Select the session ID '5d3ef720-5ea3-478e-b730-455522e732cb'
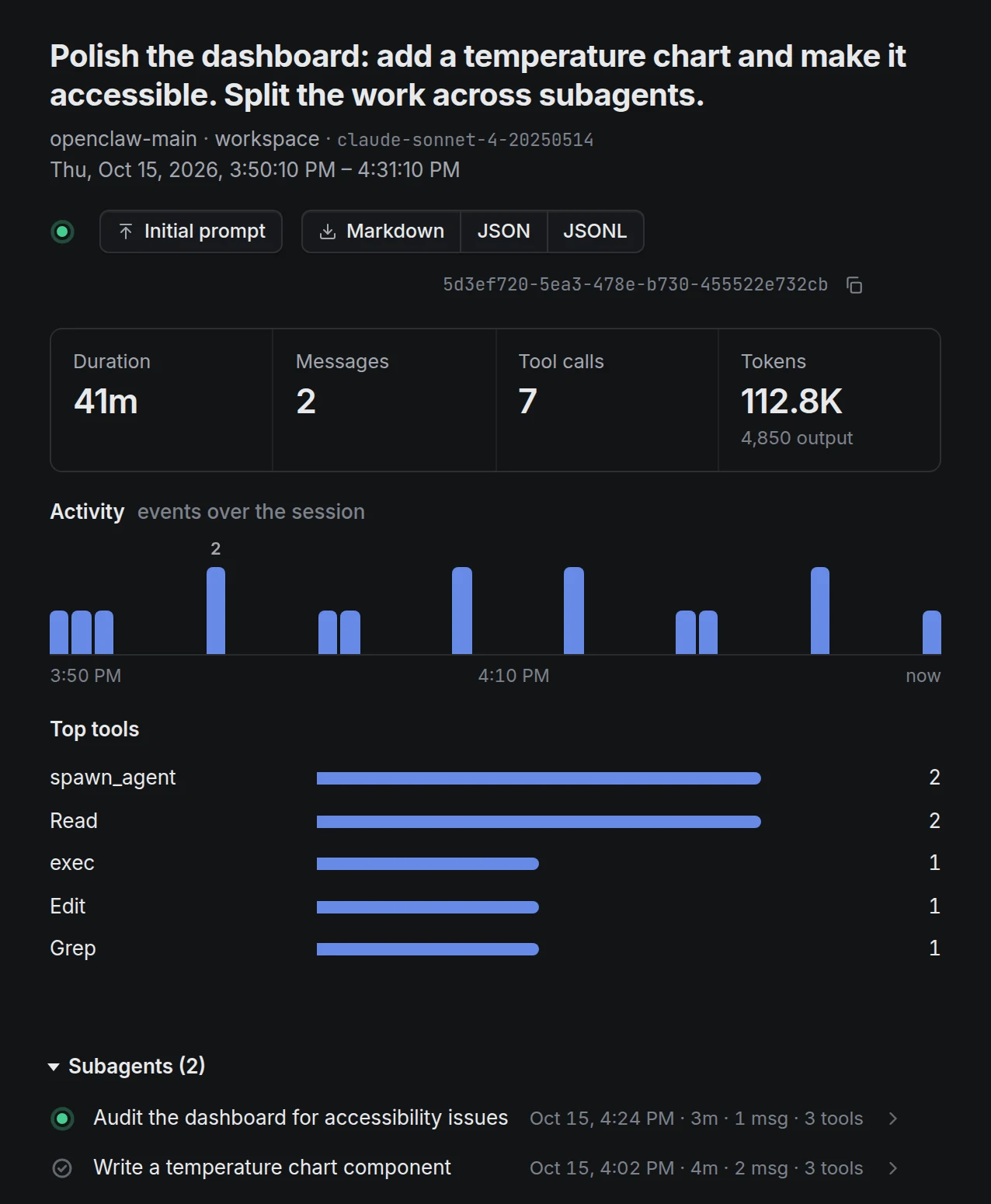This screenshot has height=1204, width=991. 635,285
